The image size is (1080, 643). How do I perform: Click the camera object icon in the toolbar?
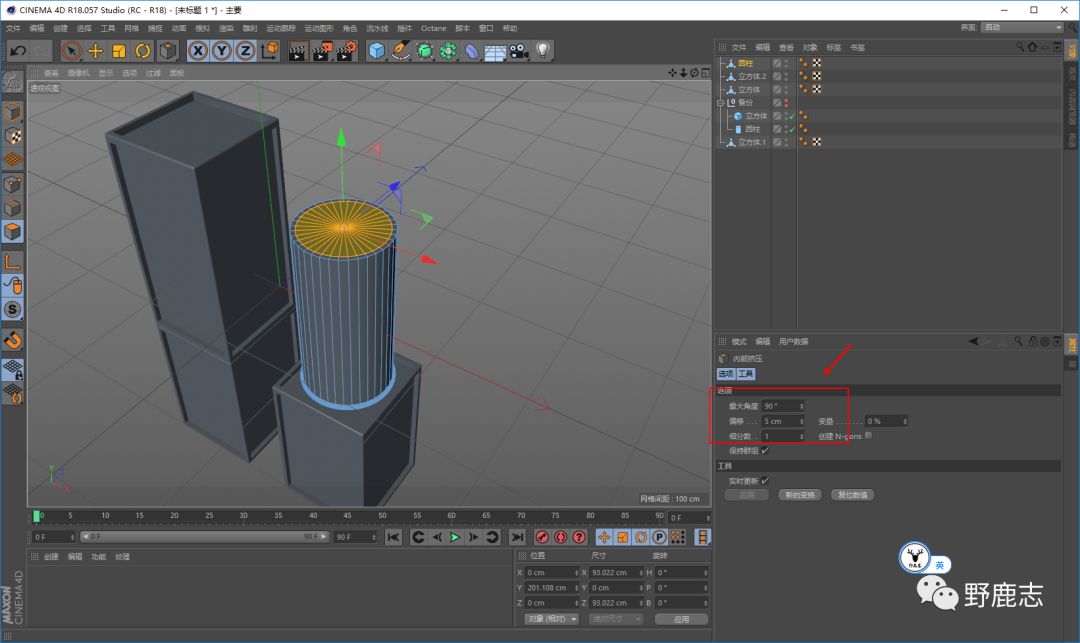click(x=518, y=50)
